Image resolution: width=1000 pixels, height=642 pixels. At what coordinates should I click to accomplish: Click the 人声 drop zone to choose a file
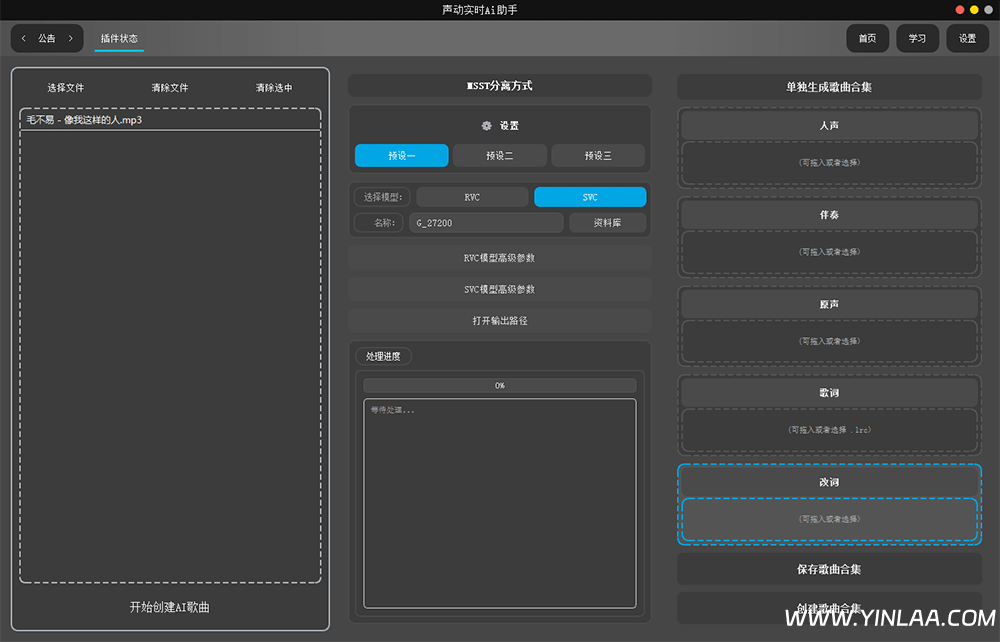[829, 162]
